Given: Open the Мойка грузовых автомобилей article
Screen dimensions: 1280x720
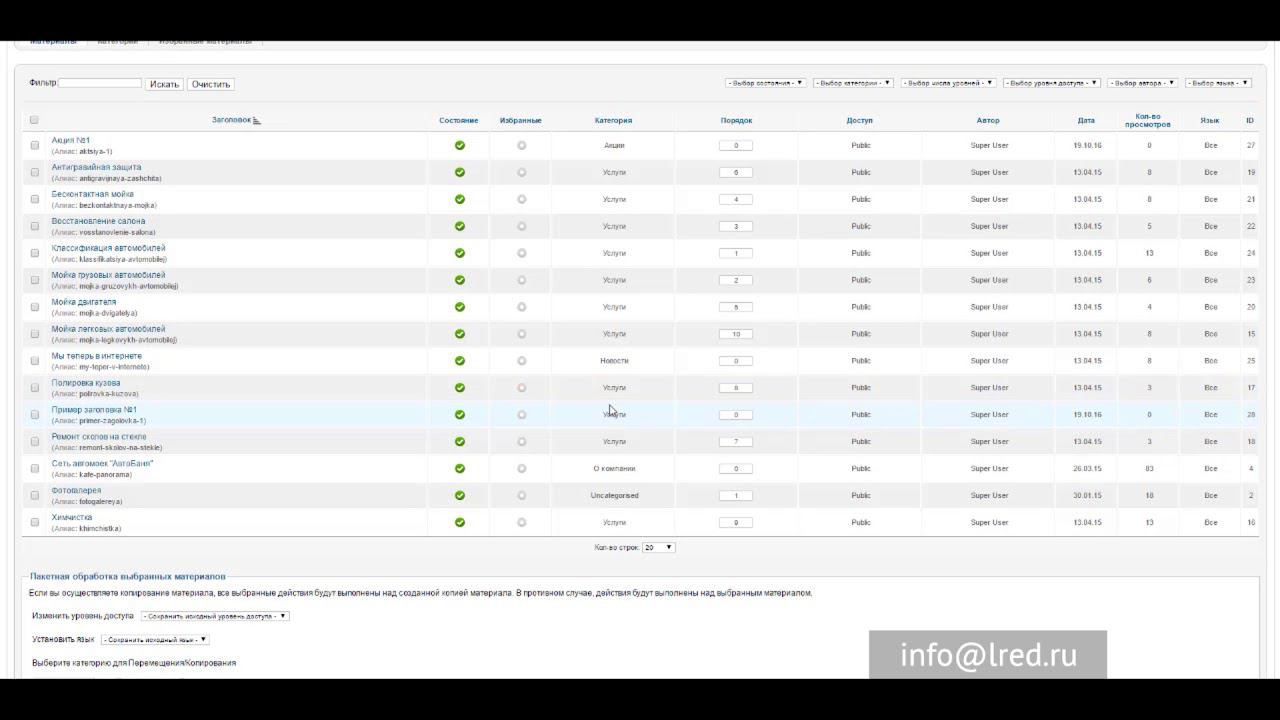Looking at the screenshot, I should pos(108,275).
